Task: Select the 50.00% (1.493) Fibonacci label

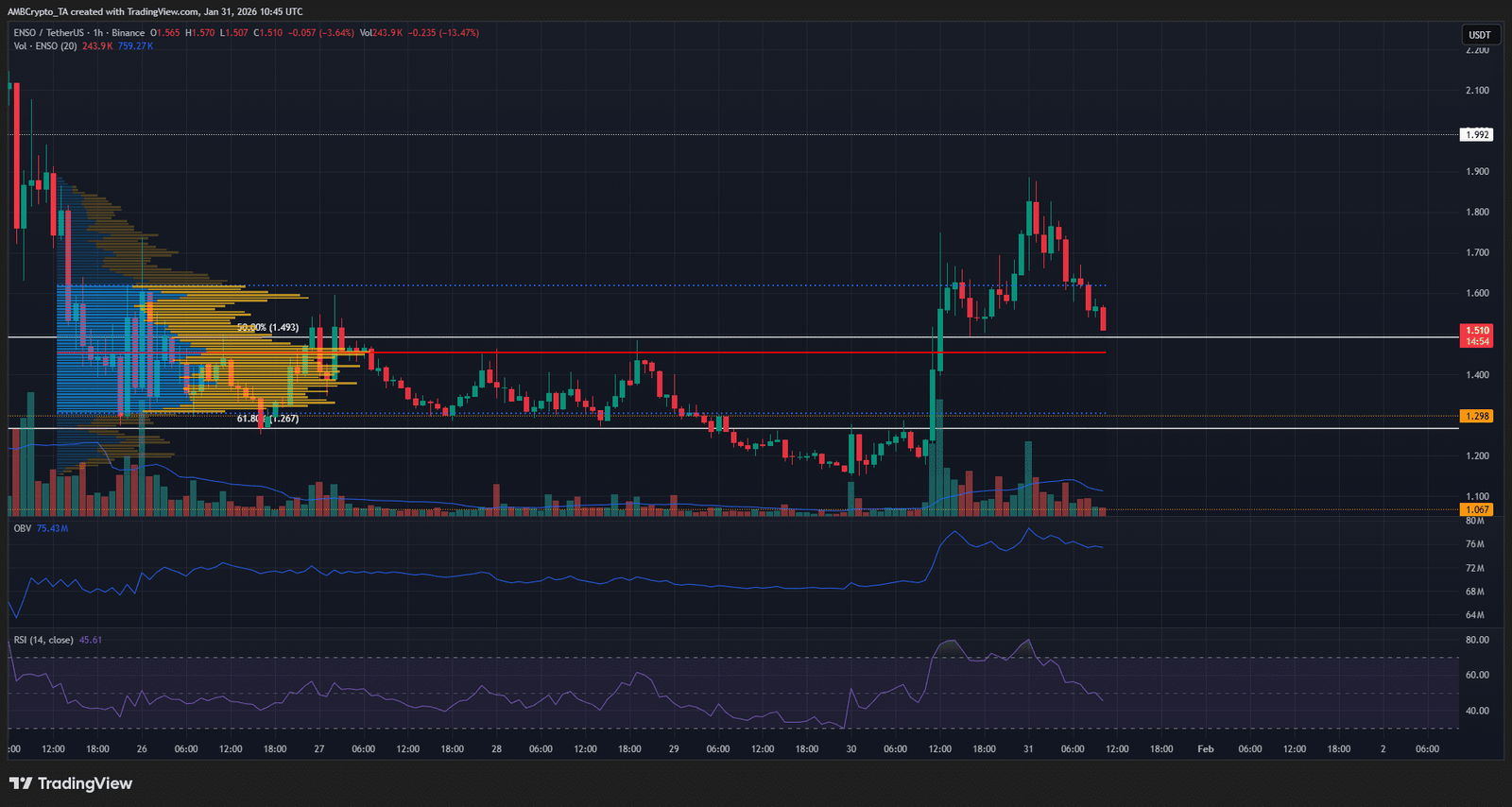Action: point(267,328)
